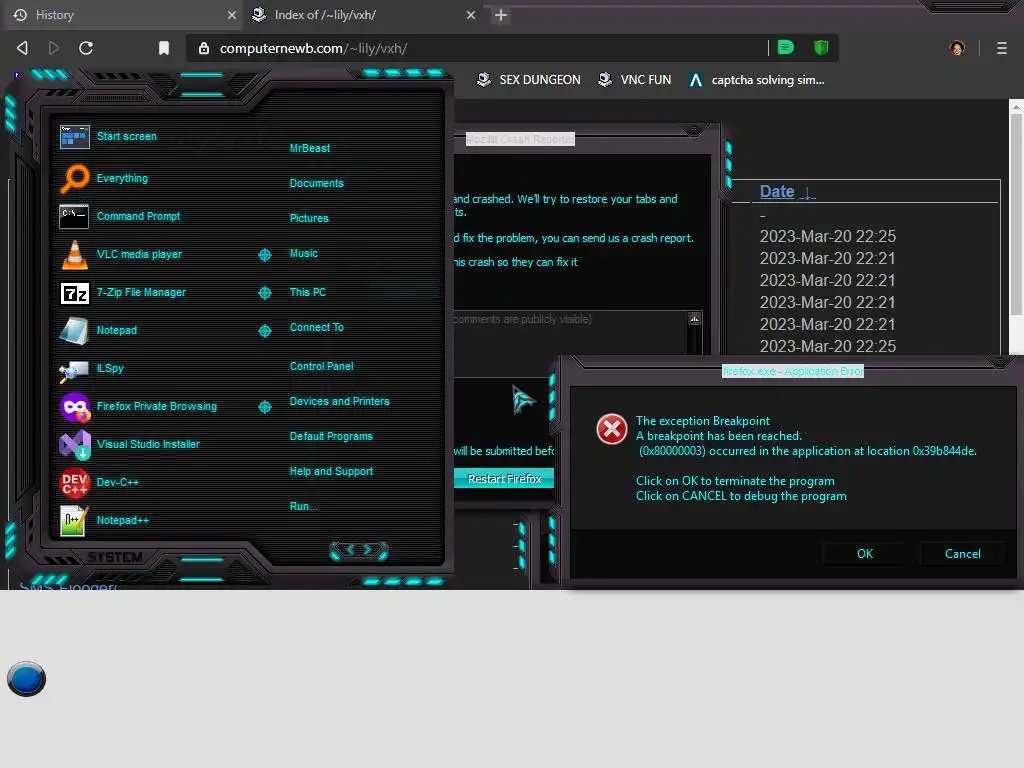Launch the Everything search icon

pos(74,178)
